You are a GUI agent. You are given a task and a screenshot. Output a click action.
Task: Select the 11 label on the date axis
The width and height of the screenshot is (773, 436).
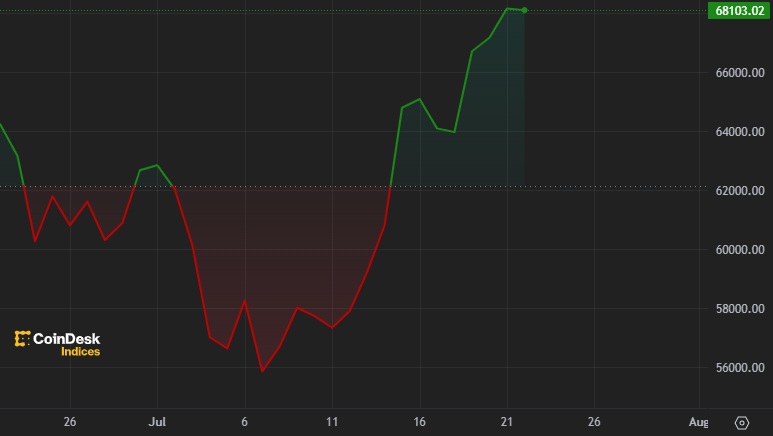coord(332,422)
